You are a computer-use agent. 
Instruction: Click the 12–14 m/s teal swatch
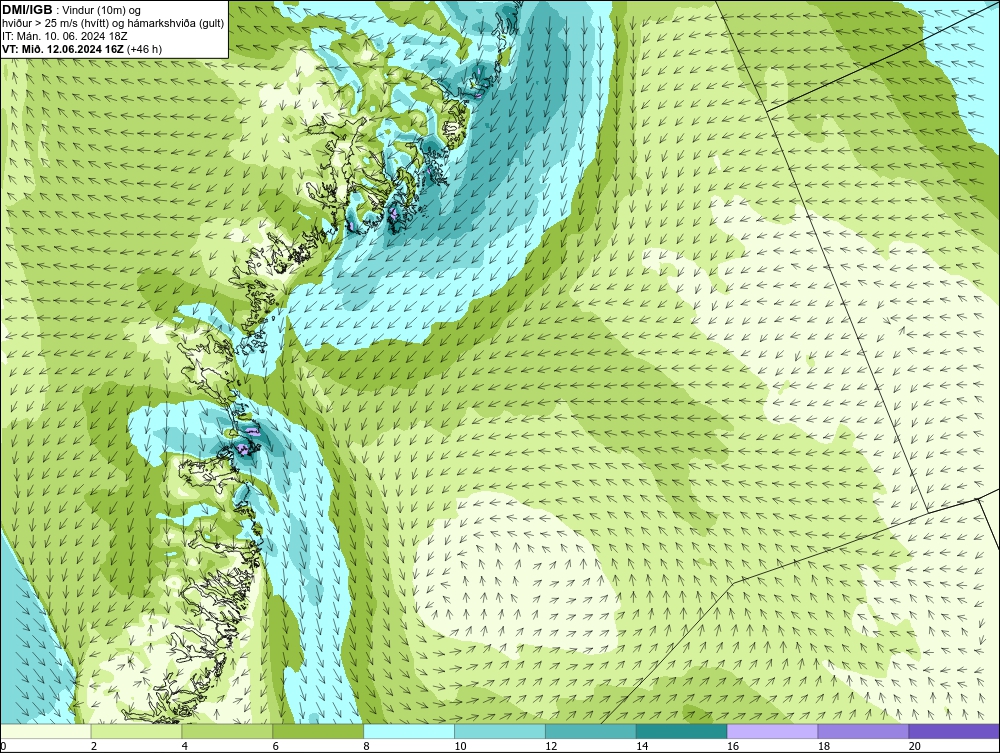pos(591,731)
